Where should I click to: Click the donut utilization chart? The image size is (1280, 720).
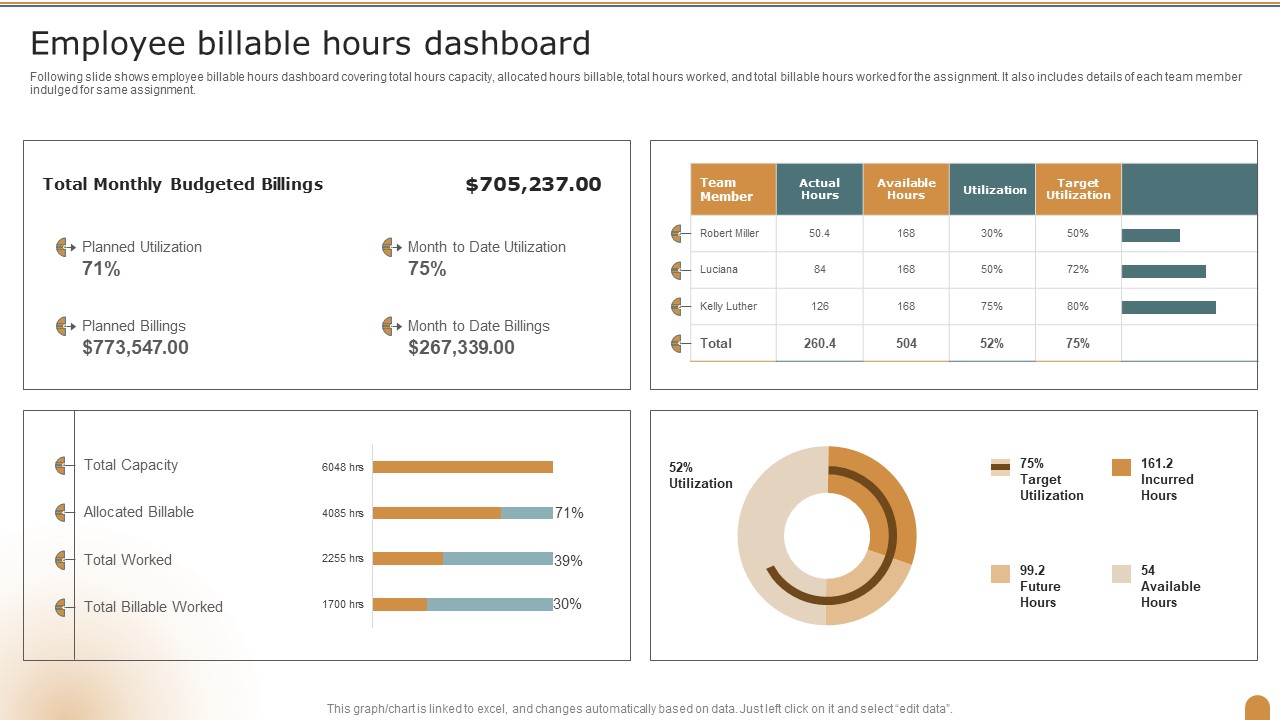827,536
